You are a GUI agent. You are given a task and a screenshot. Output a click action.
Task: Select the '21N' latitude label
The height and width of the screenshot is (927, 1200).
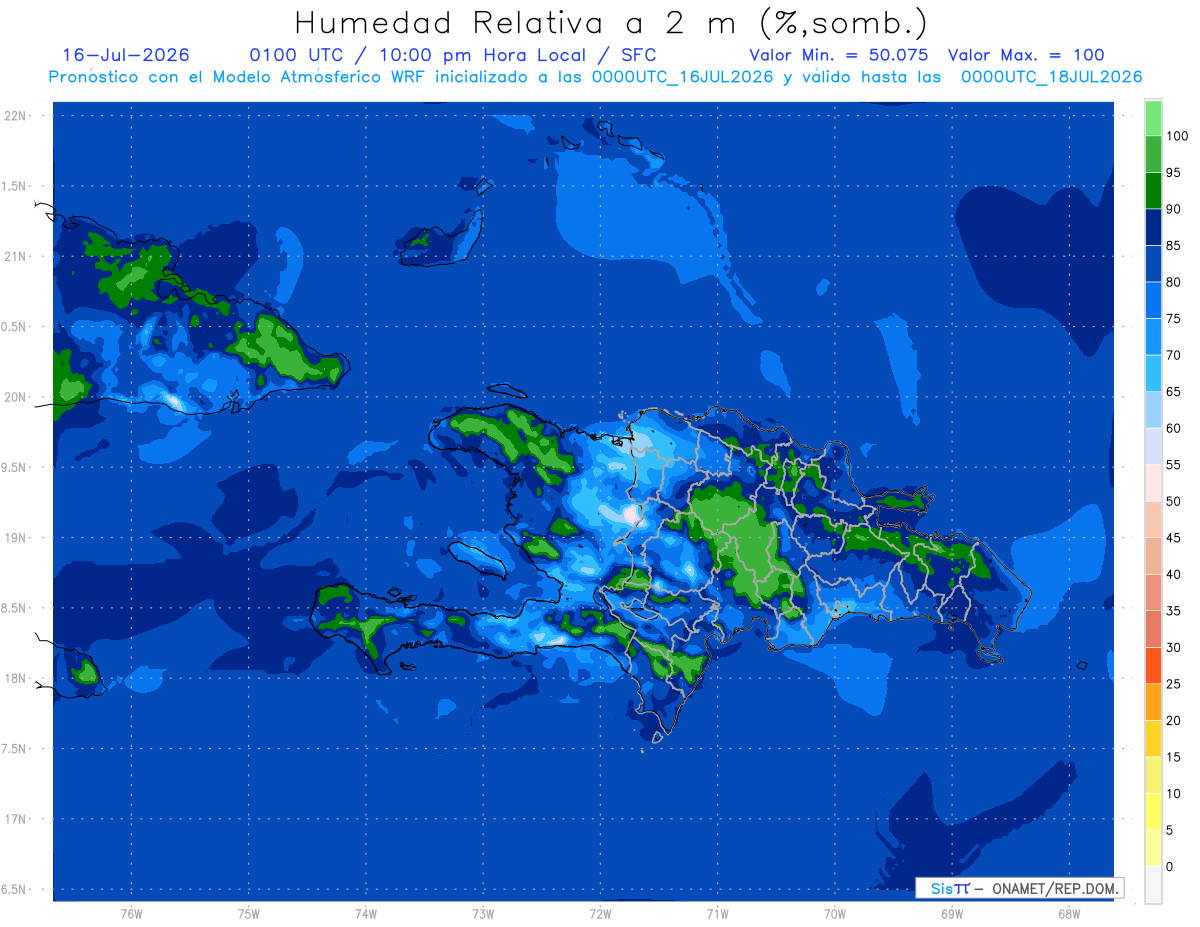[x=15, y=256]
